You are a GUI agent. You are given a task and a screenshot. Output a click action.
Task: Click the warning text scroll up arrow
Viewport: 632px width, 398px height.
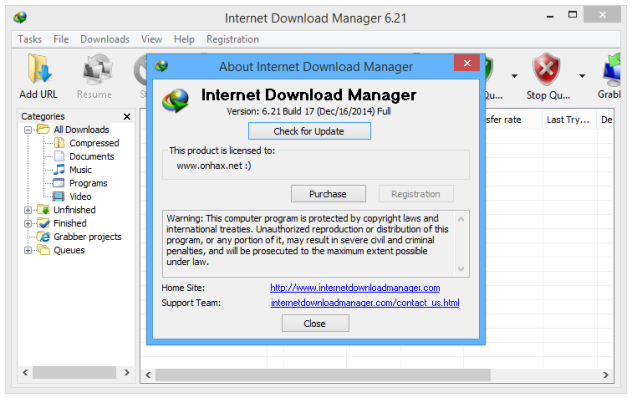coord(461,219)
